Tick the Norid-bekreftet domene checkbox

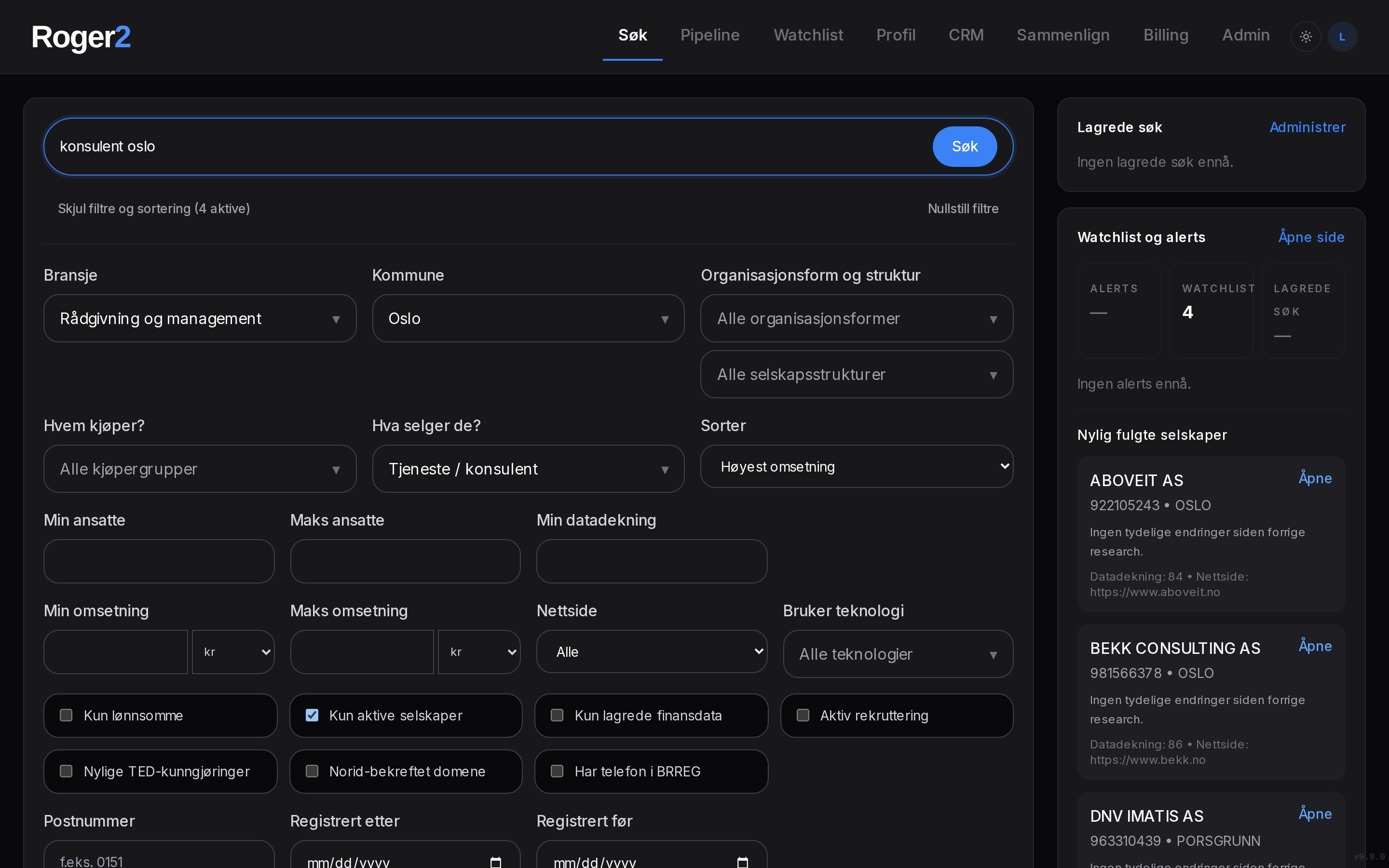pyautogui.click(x=312, y=771)
